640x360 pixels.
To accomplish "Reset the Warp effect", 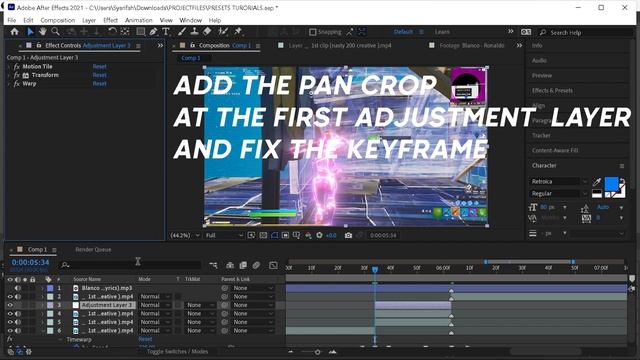I will [100, 84].
